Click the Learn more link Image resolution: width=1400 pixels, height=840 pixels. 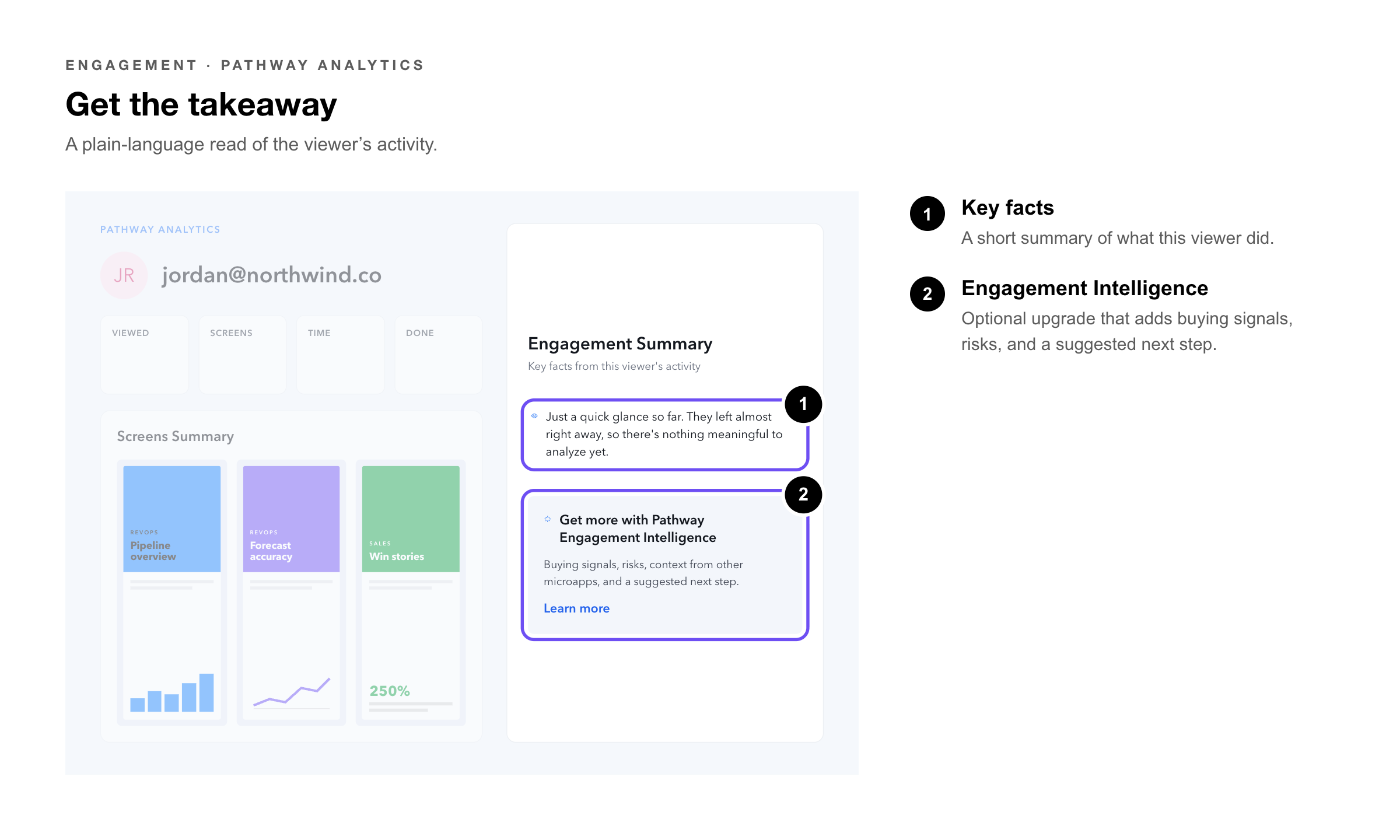point(576,608)
